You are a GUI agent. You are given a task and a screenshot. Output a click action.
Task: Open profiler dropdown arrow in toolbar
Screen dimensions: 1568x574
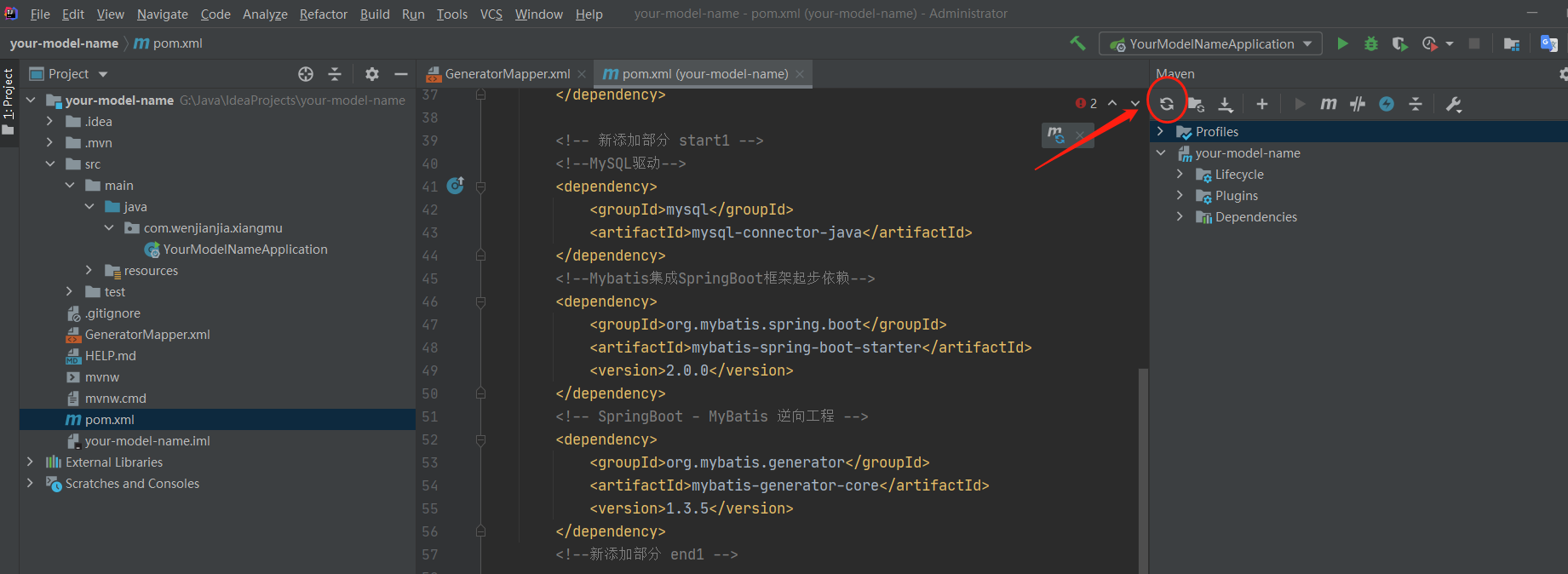1450,44
